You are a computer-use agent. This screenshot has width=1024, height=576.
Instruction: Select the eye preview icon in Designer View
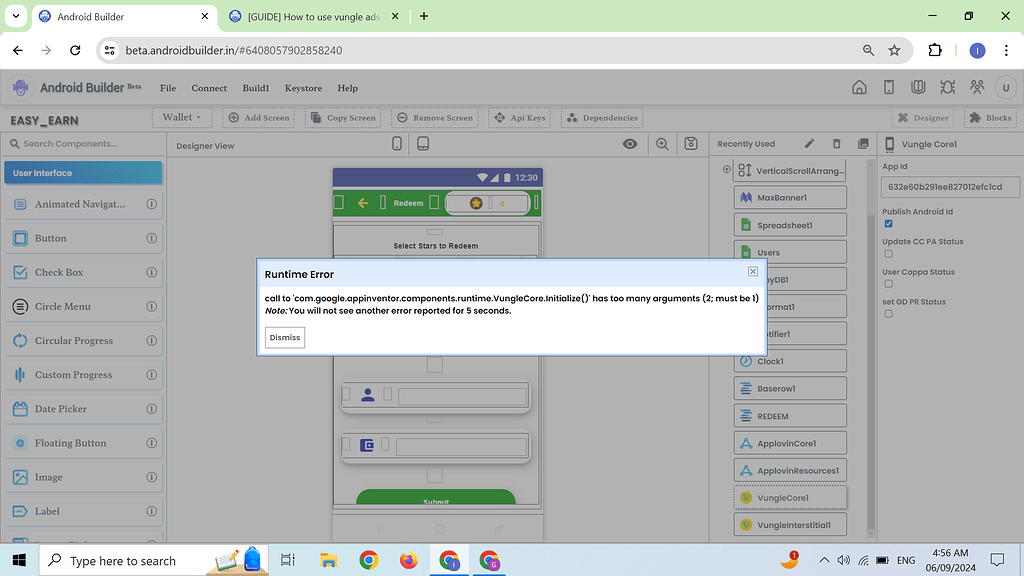[630, 144]
